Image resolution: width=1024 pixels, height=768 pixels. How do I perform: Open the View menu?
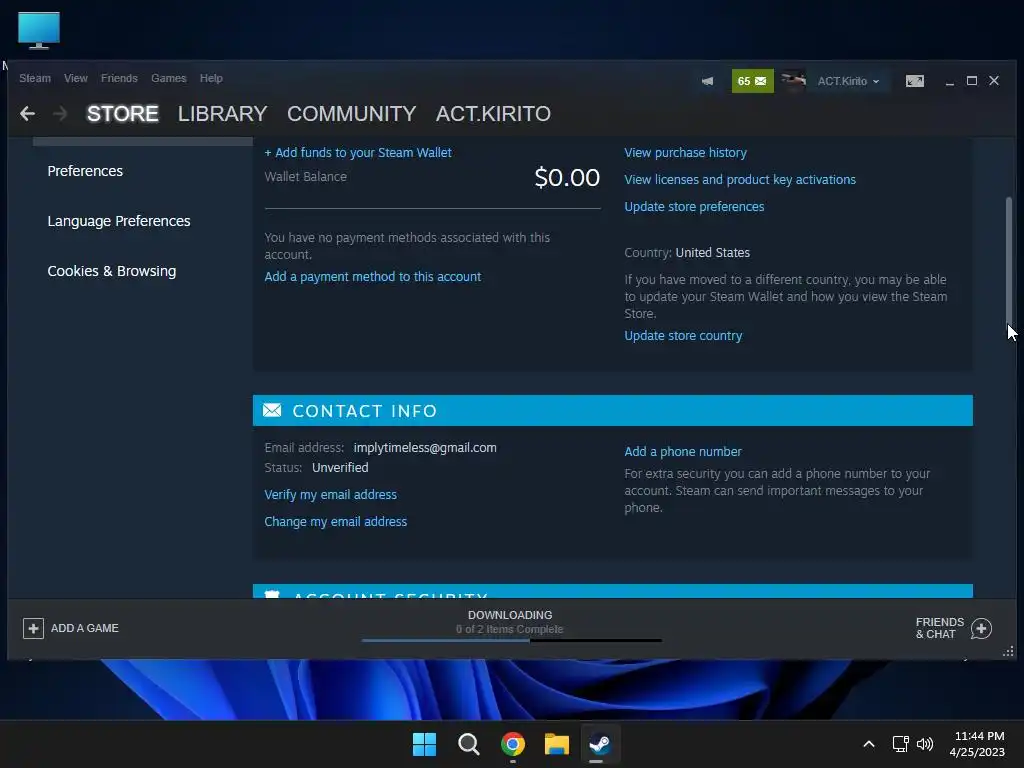coord(76,78)
